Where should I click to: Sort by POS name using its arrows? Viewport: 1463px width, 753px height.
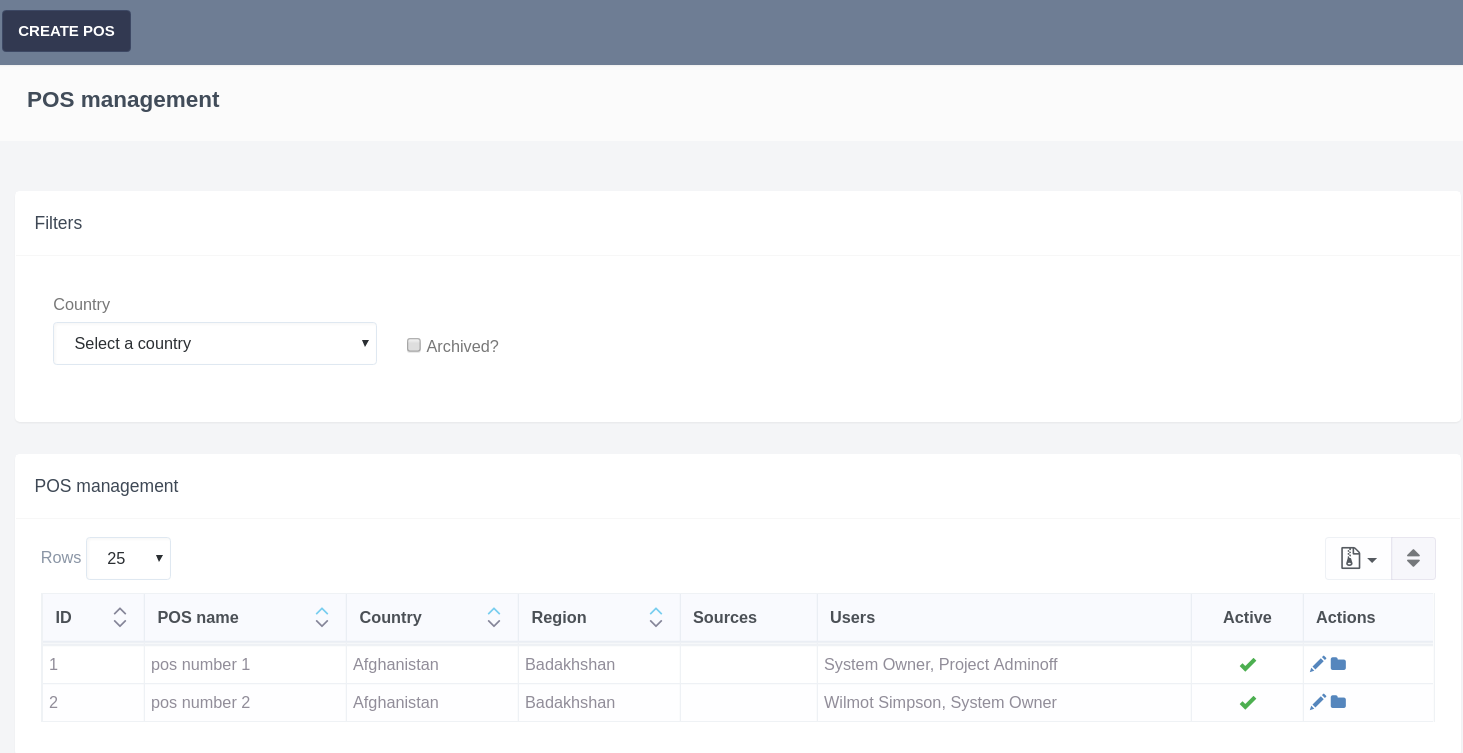[x=321, y=617]
